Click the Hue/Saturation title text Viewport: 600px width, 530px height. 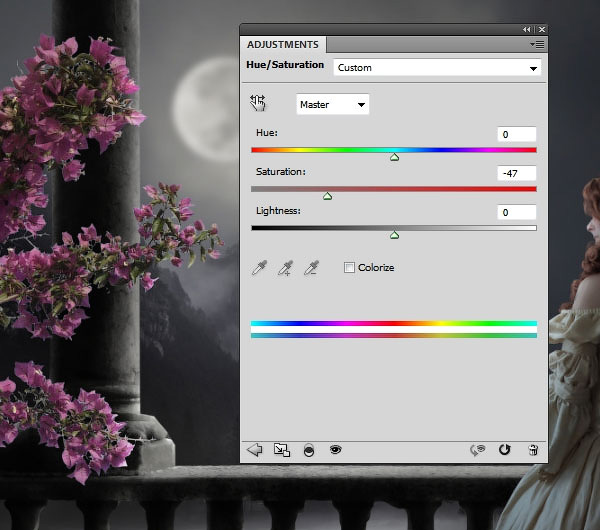[285, 65]
